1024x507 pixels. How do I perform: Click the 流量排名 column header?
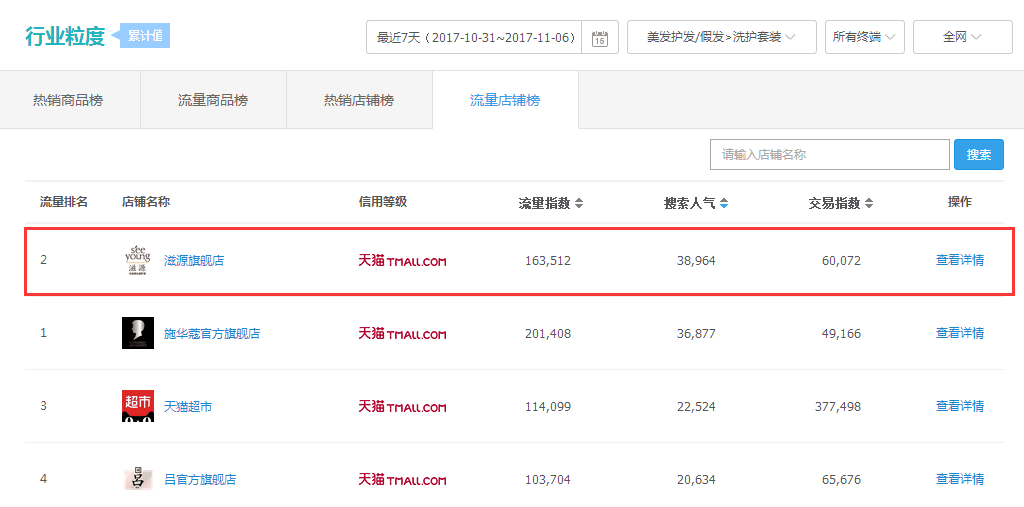point(64,202)
